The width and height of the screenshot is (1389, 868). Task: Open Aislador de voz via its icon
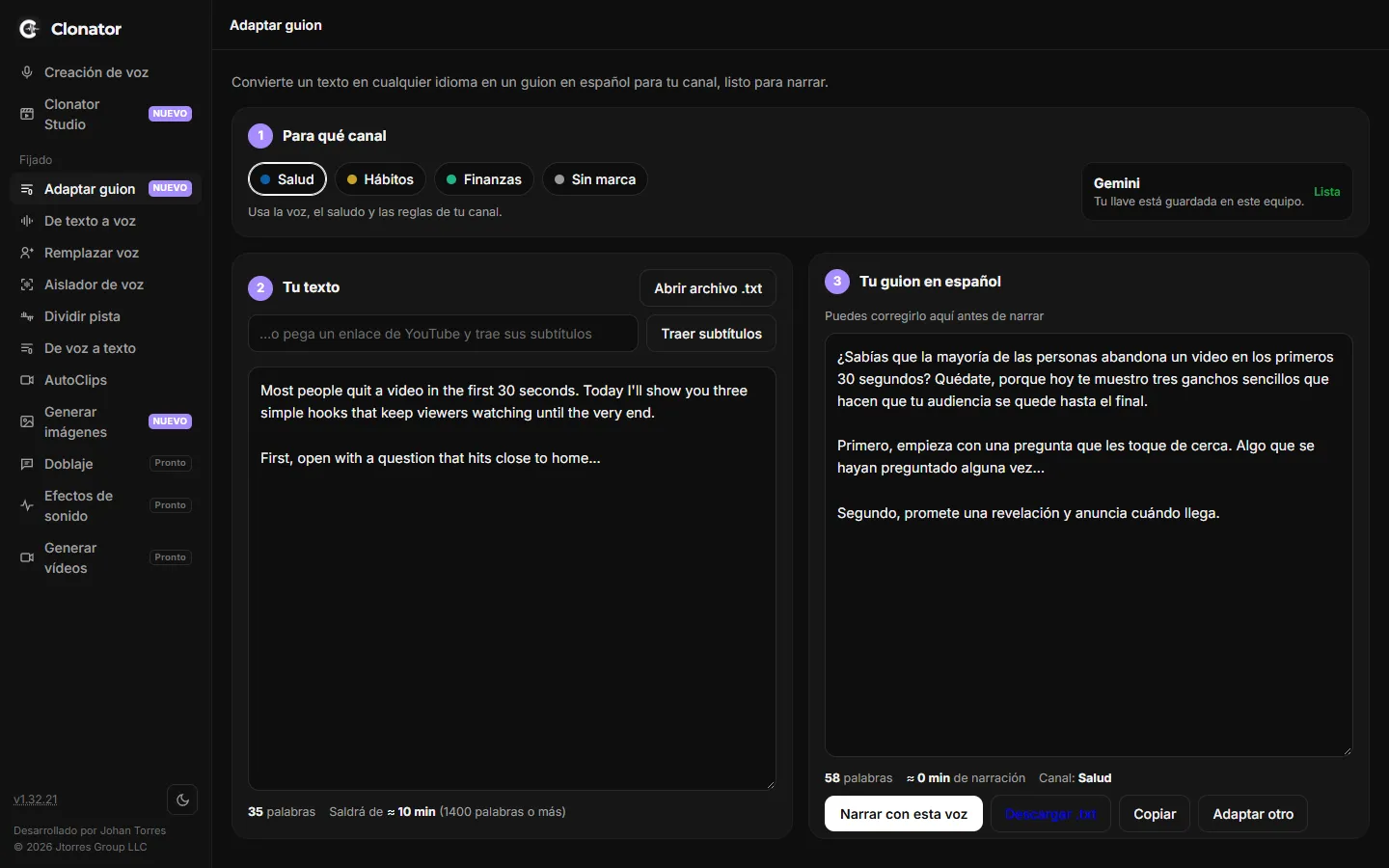tap(27, 285)
